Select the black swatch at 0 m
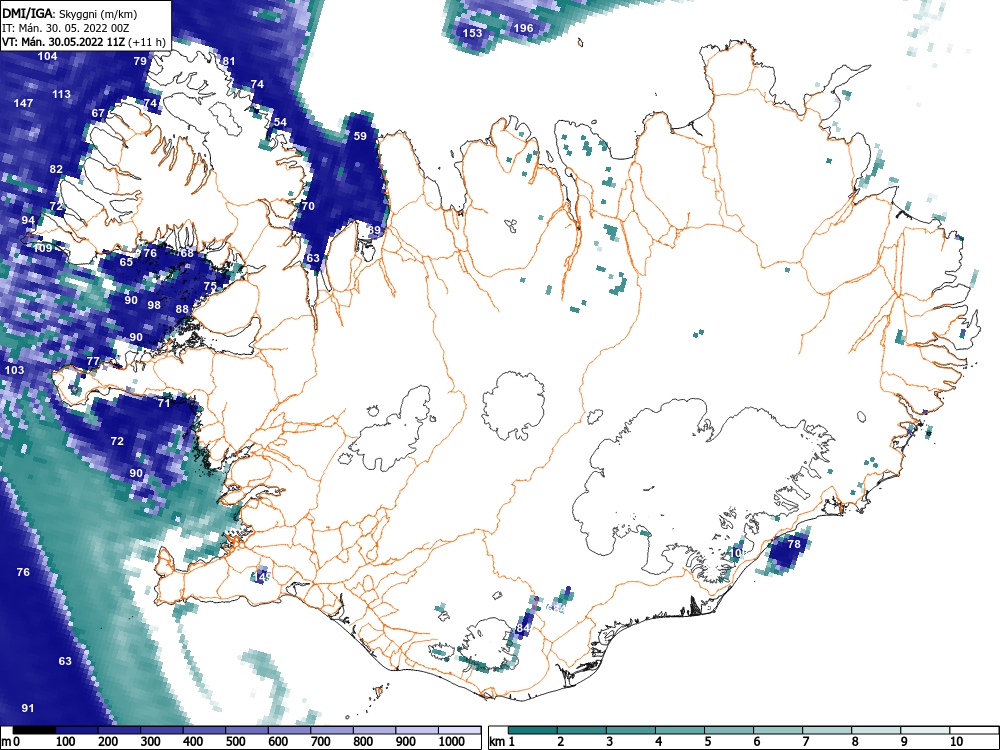 pyautogui.click(x=34, y=730)
